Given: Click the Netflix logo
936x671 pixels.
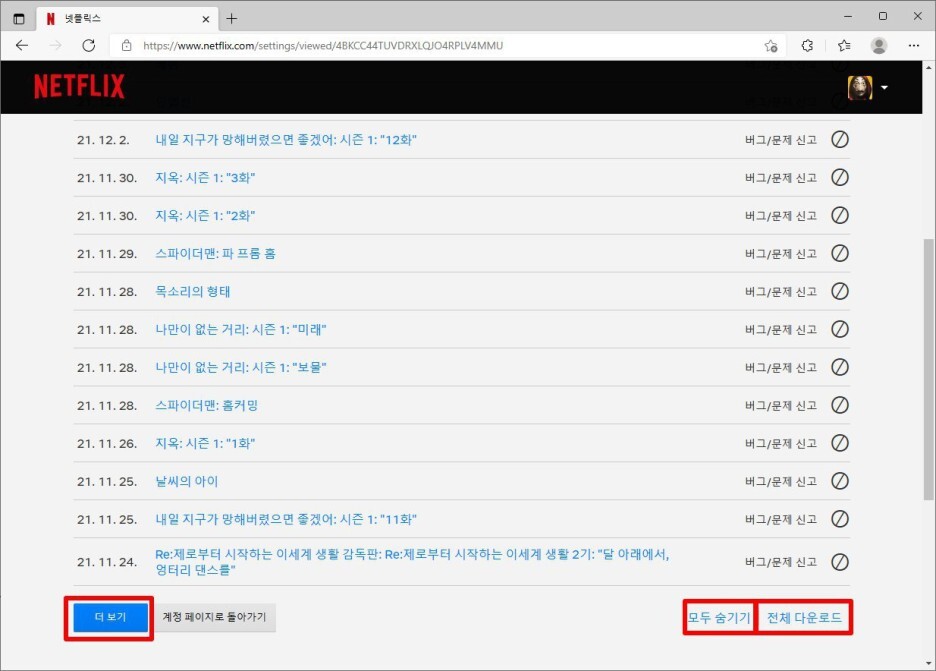Looking at the screenshot, I should (x=79, y=87).
